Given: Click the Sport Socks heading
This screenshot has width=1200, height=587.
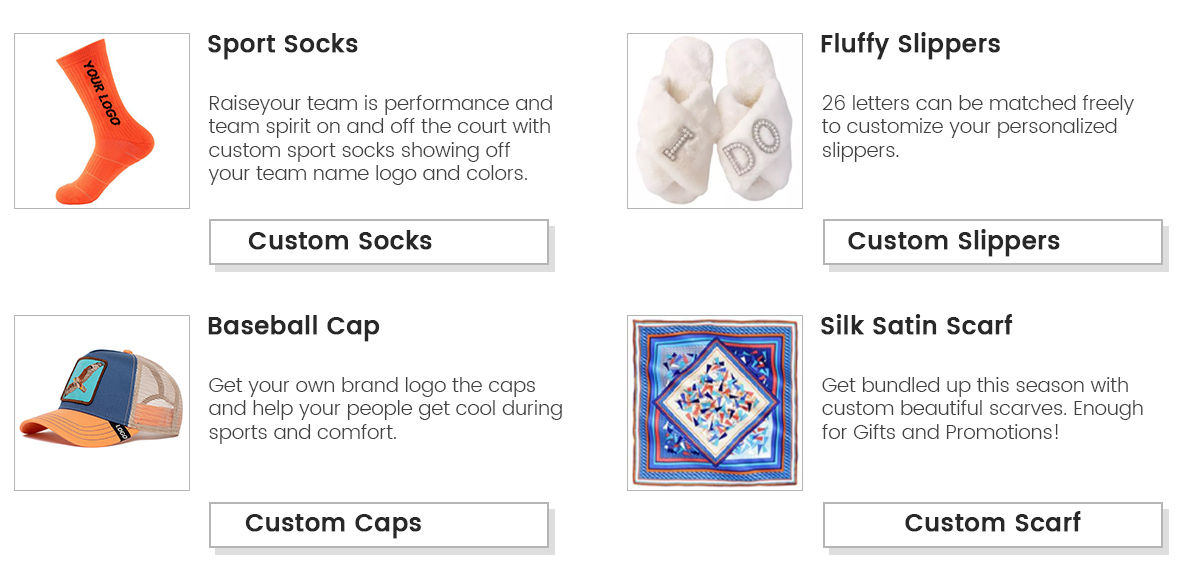Looking at the screenshot, I should click(x=282, y=44).
